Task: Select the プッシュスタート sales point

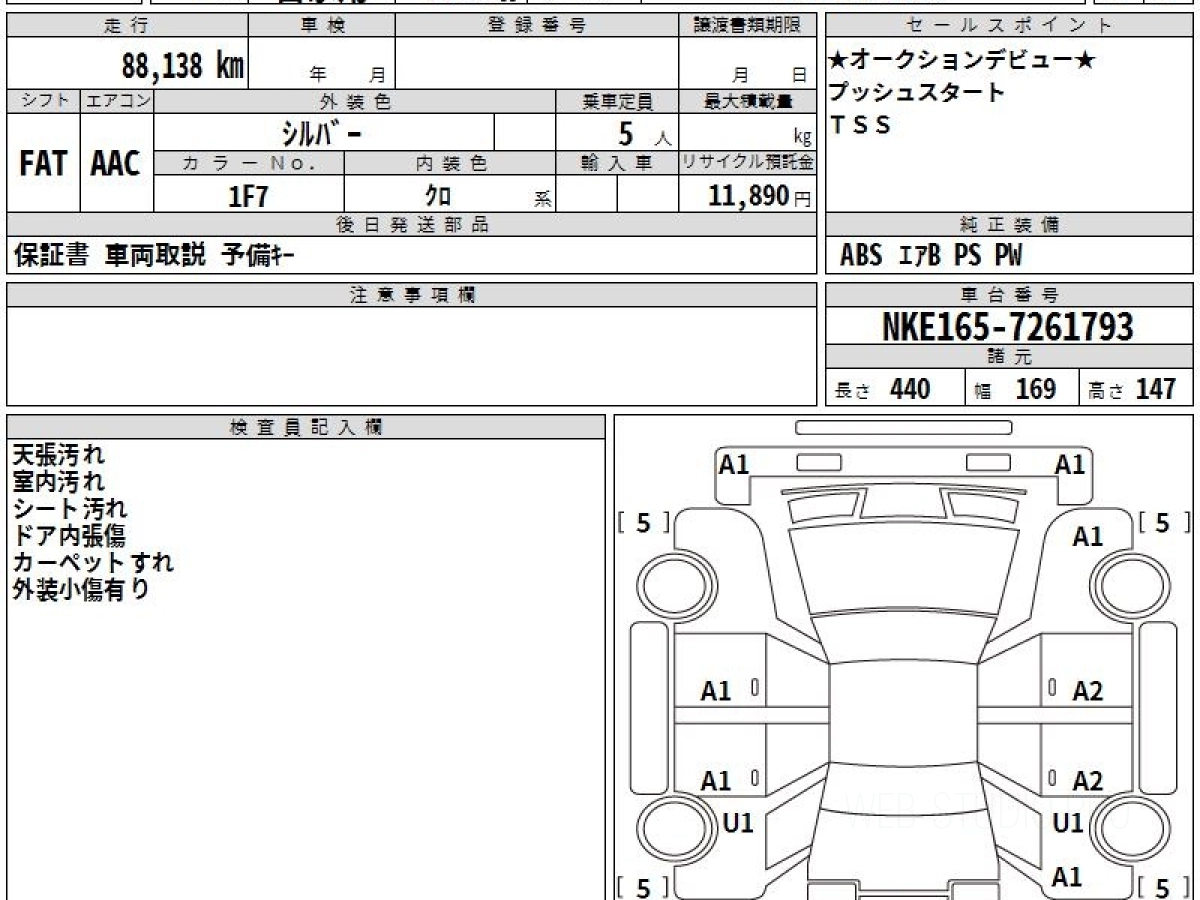Action: [x=917, y=93]
